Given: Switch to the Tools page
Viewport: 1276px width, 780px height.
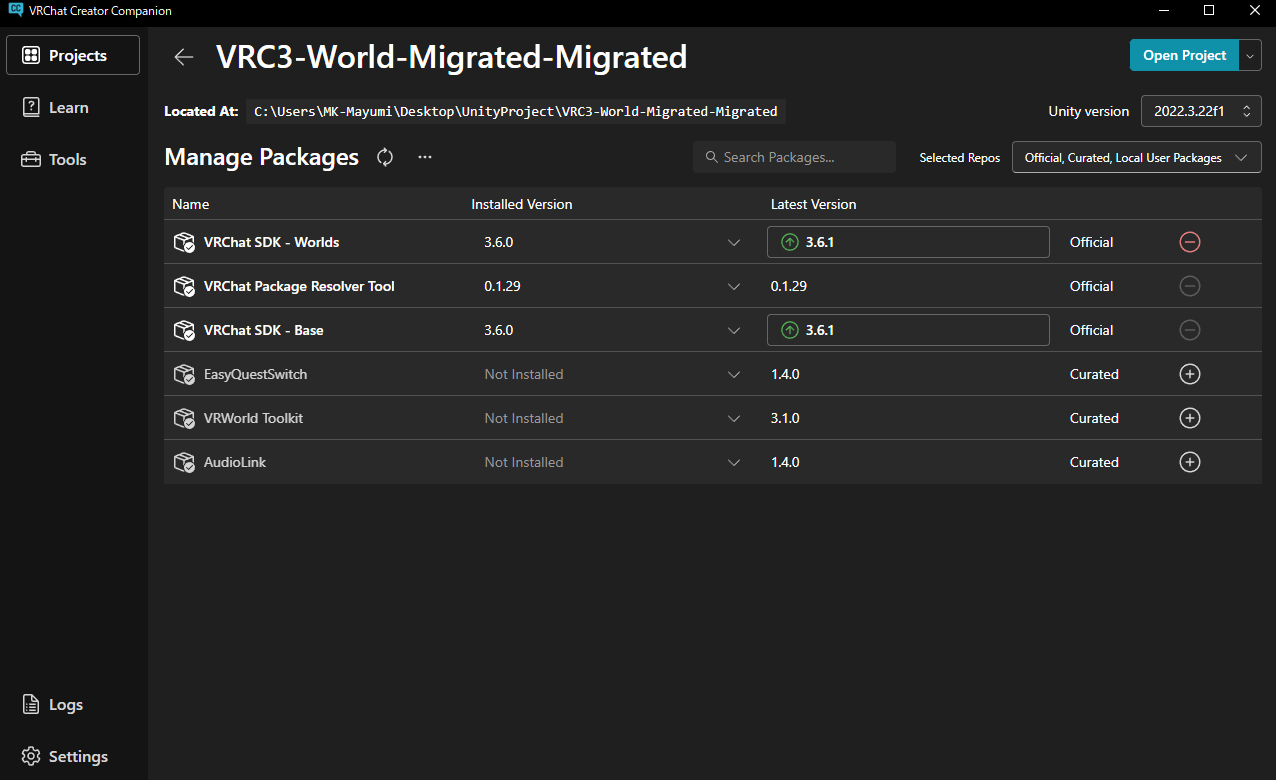Looking at the screenshot, I should (67, 160).
